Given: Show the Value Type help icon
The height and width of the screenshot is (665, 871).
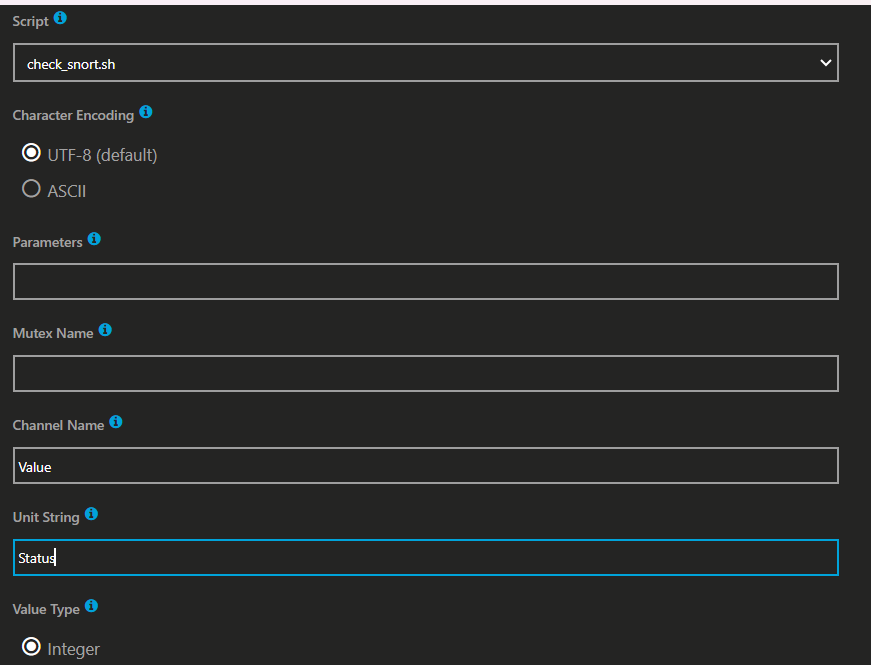Looking at the screenshot, I should 90,606.
